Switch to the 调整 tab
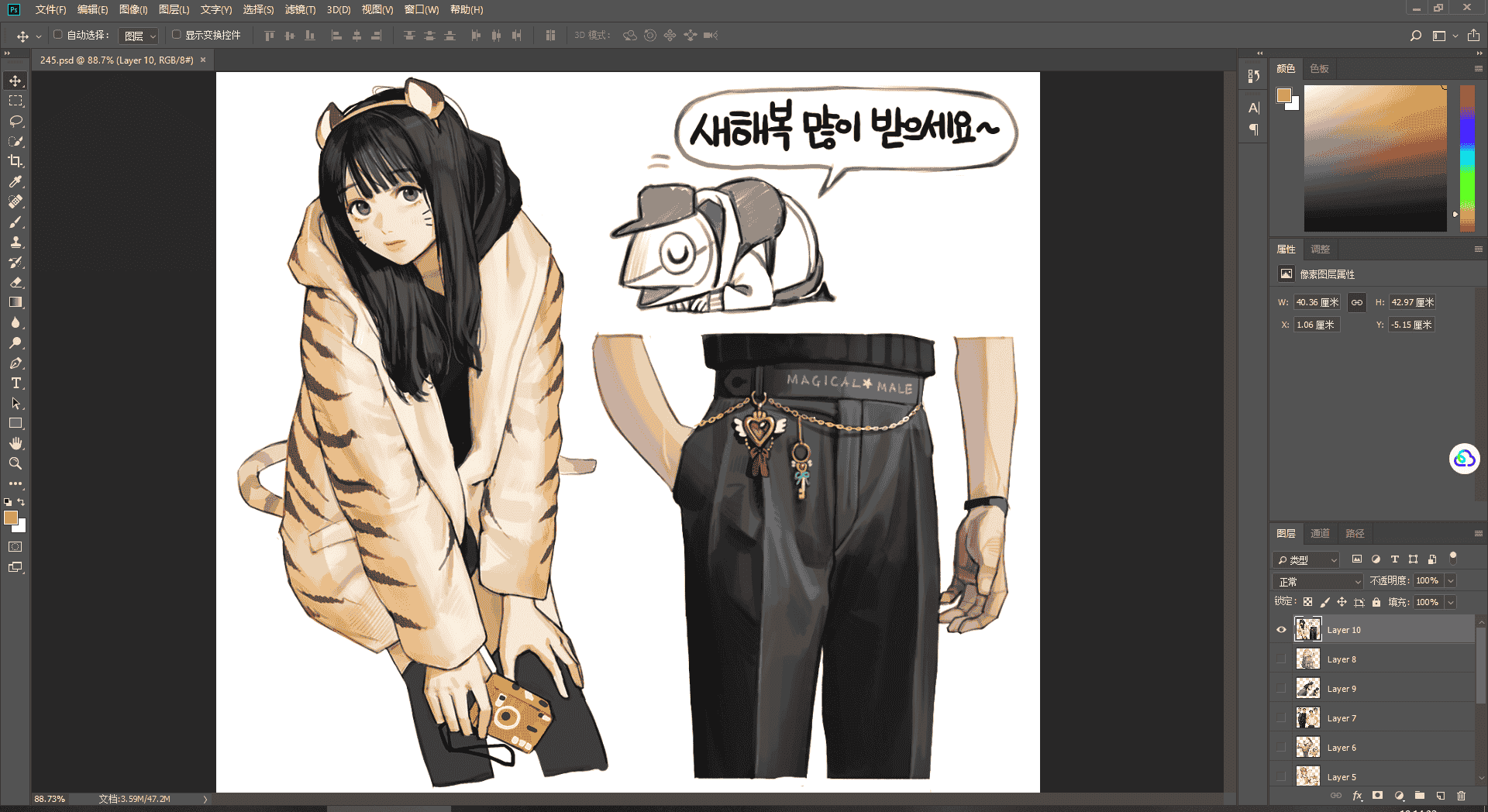This screenshot has height=812, width=1488. click(1320, 249)
